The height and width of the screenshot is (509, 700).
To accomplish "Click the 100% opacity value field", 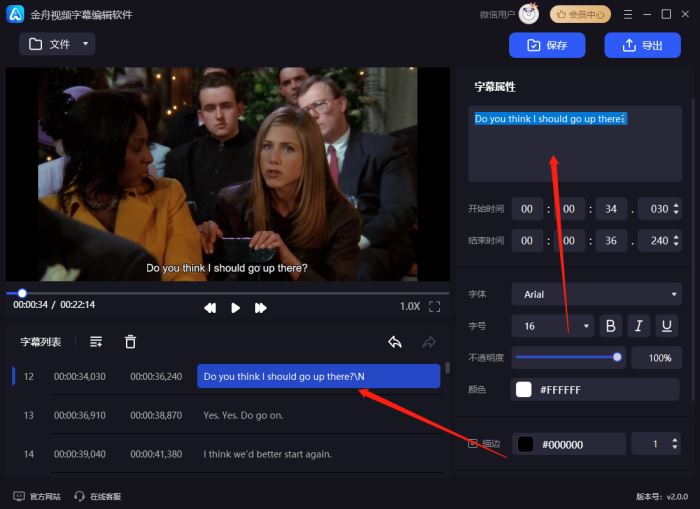I will click(x=656, y=358).
